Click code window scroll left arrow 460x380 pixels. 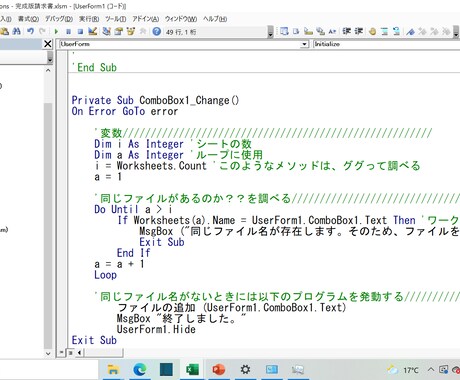[79, 352]
